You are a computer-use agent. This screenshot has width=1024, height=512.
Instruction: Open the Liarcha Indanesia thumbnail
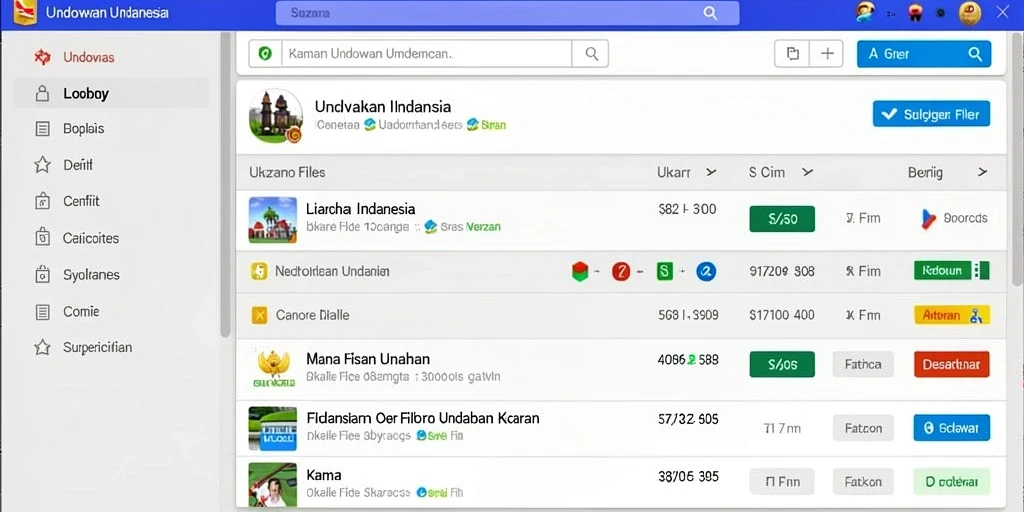click(x=272, y=220)
